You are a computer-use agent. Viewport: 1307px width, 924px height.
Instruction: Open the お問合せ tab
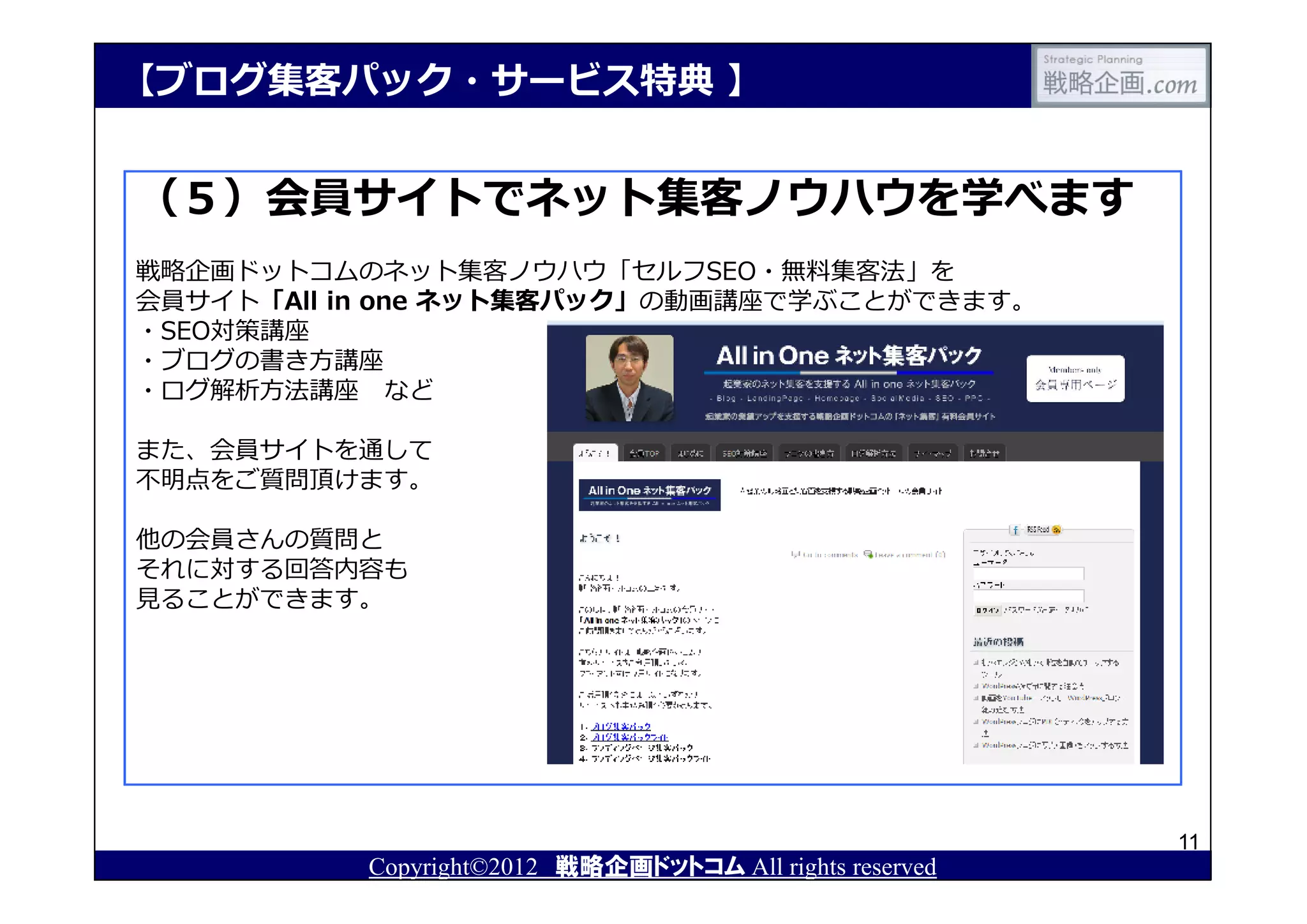[984, 453]
